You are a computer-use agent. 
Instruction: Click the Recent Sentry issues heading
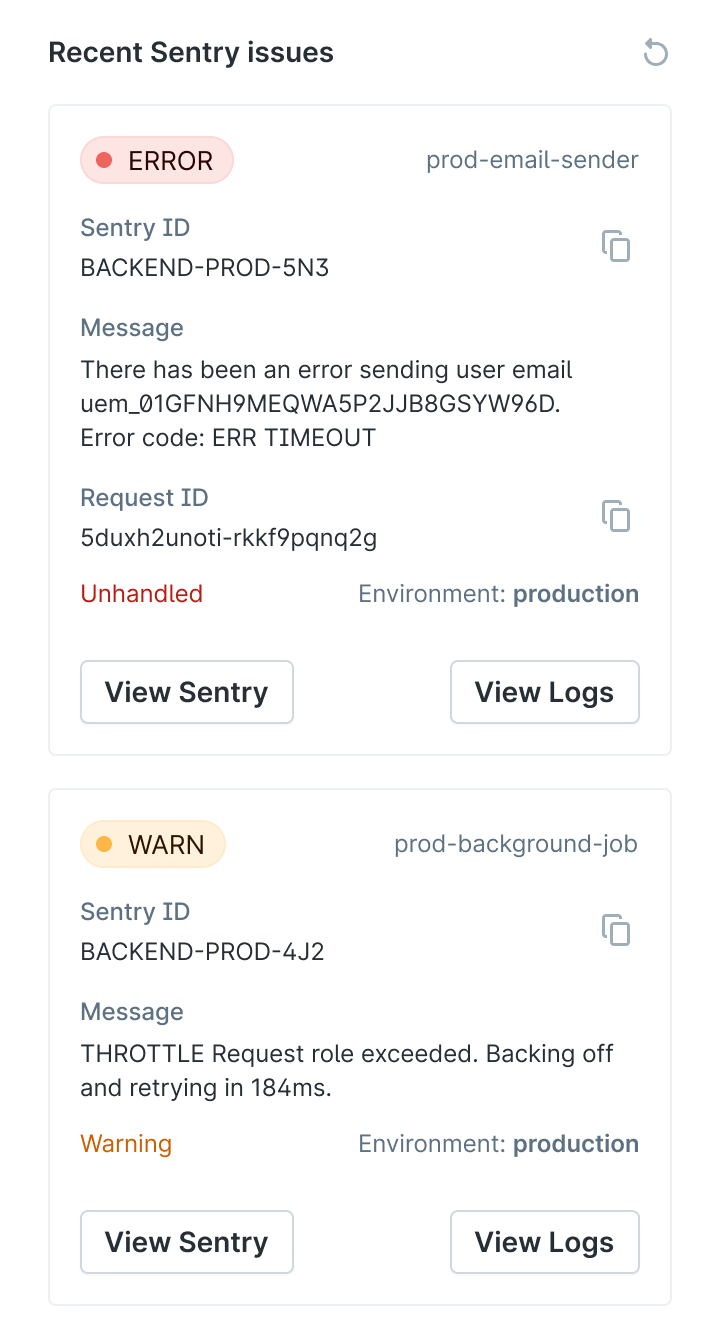(x=191, y=52)
